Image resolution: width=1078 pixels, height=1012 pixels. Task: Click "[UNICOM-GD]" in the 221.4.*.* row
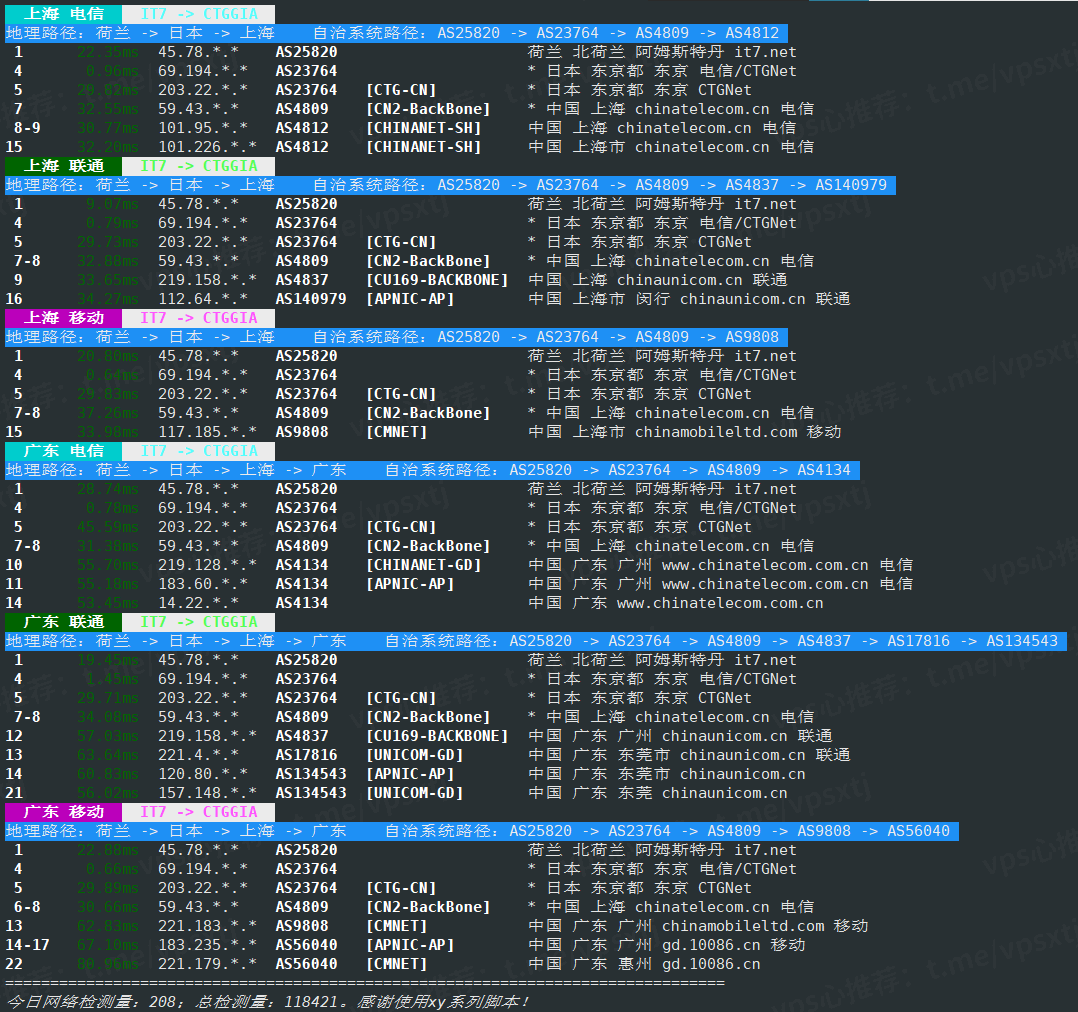tap(415, 755)
